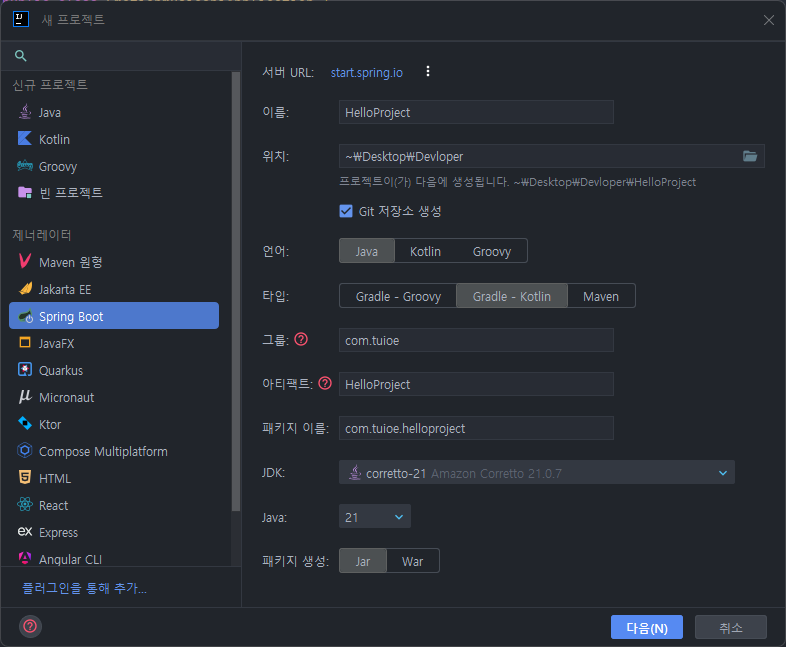
Task: Set language to Groovy
Action: click(492, 251)
